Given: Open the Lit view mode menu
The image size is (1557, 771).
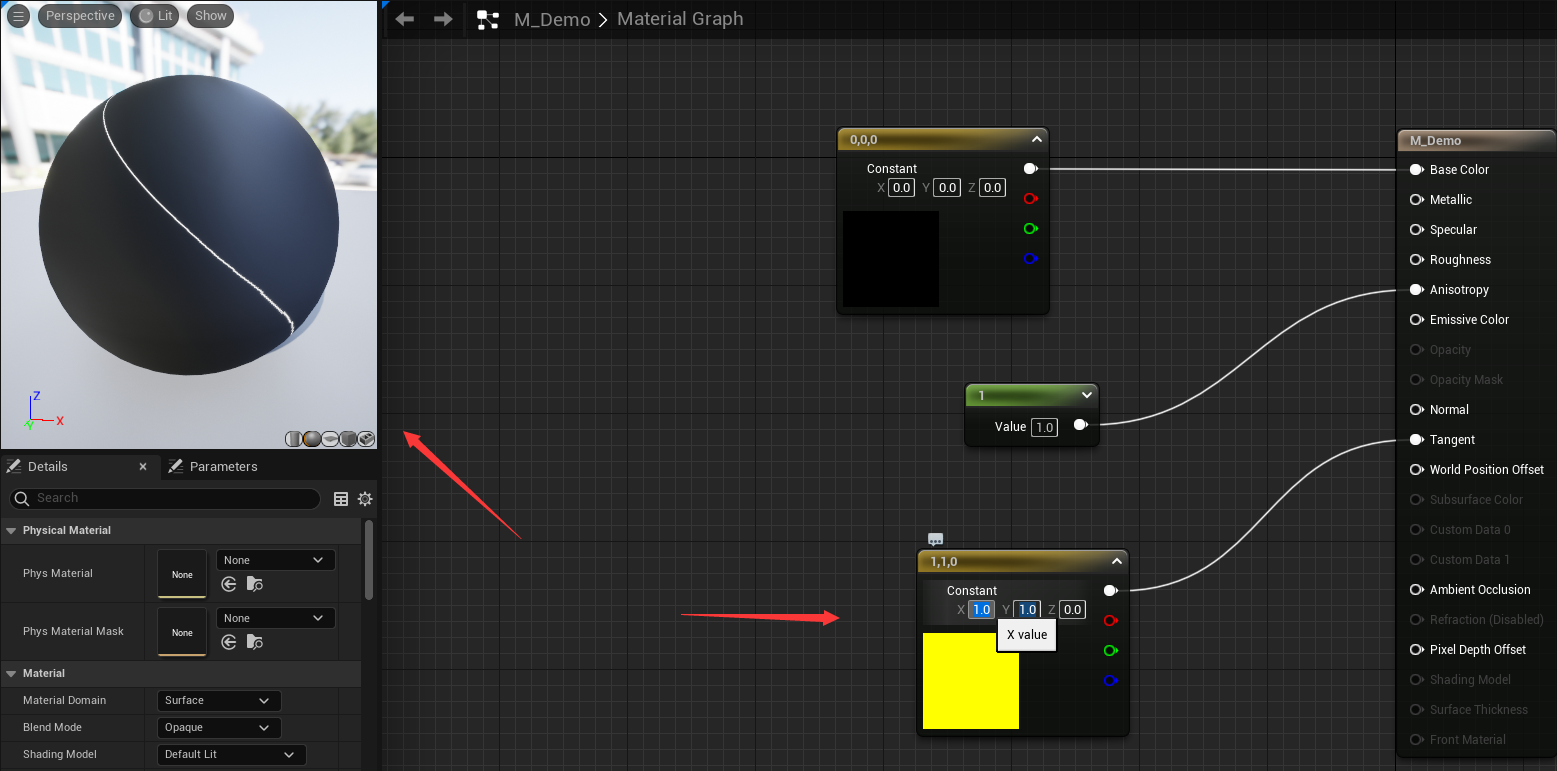Looking at the screenshot, I should point(155,16).
